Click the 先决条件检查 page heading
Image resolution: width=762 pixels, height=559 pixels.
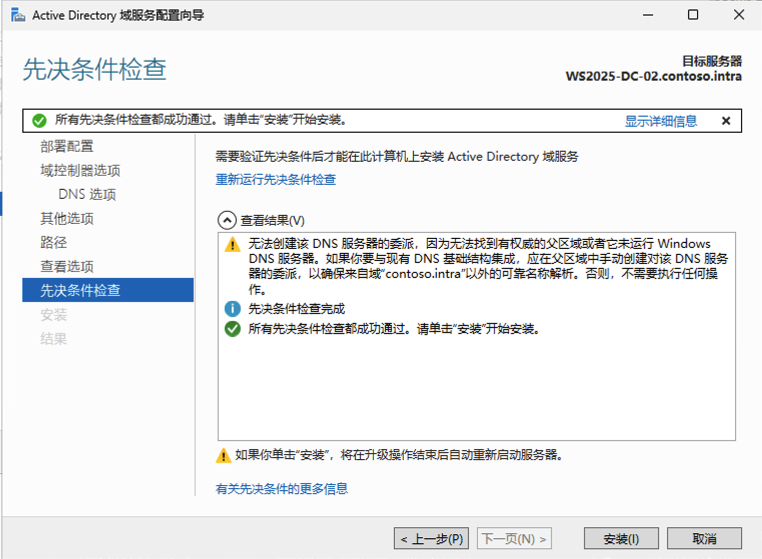coord(95,69)
